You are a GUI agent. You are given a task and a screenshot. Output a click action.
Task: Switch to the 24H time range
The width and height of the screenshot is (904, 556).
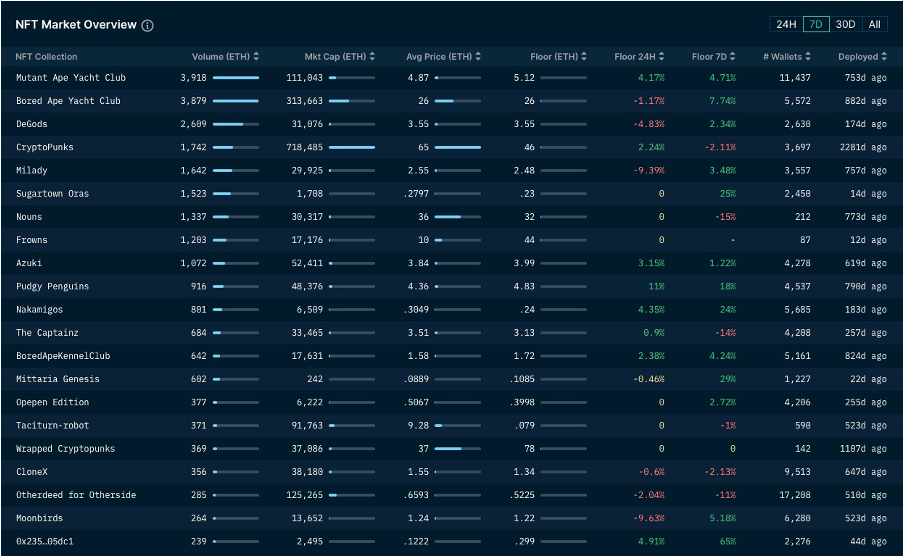[786, 24]
